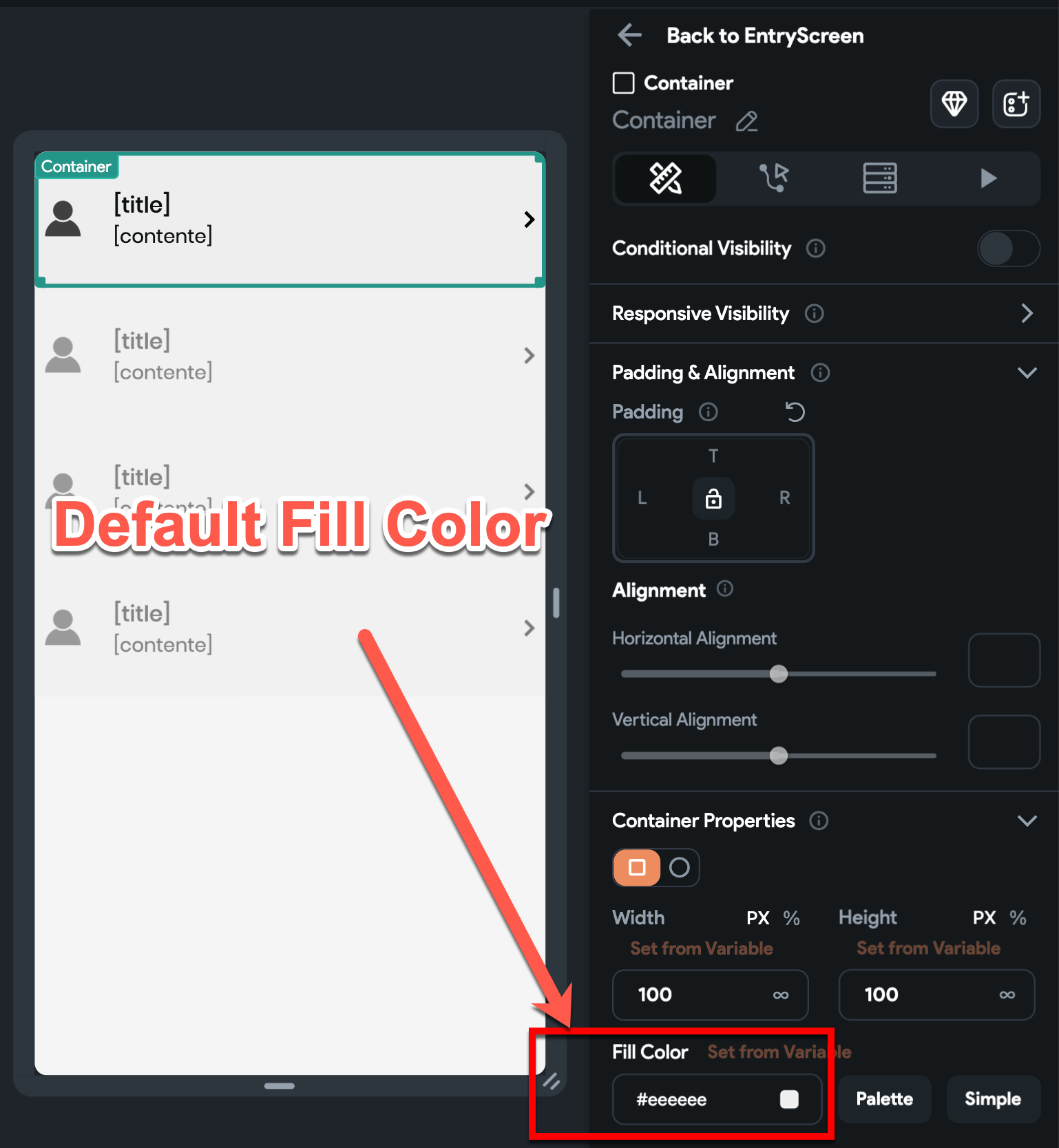Set Width to infinity icon

[780, 995]
